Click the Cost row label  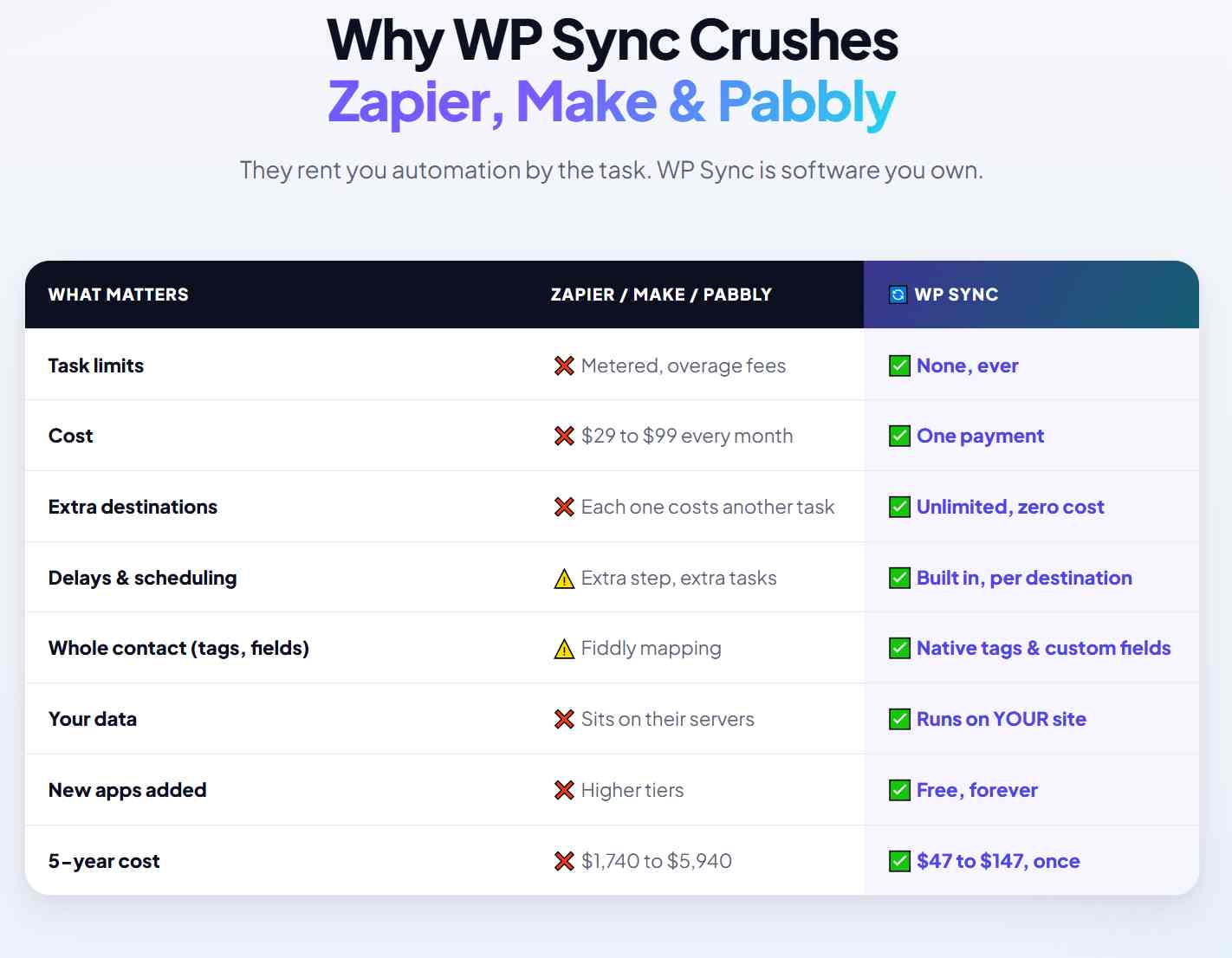71,436
